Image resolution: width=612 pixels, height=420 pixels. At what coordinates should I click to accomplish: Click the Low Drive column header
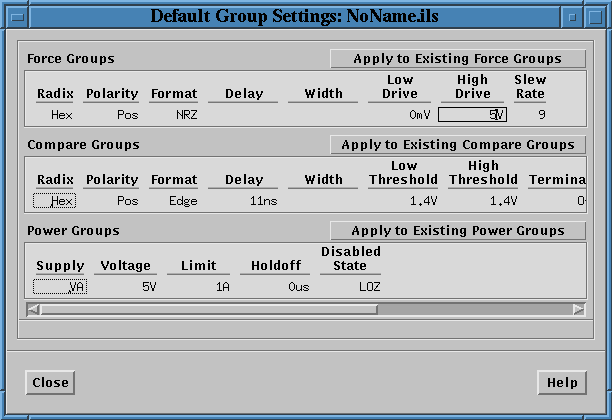[400, 87]
